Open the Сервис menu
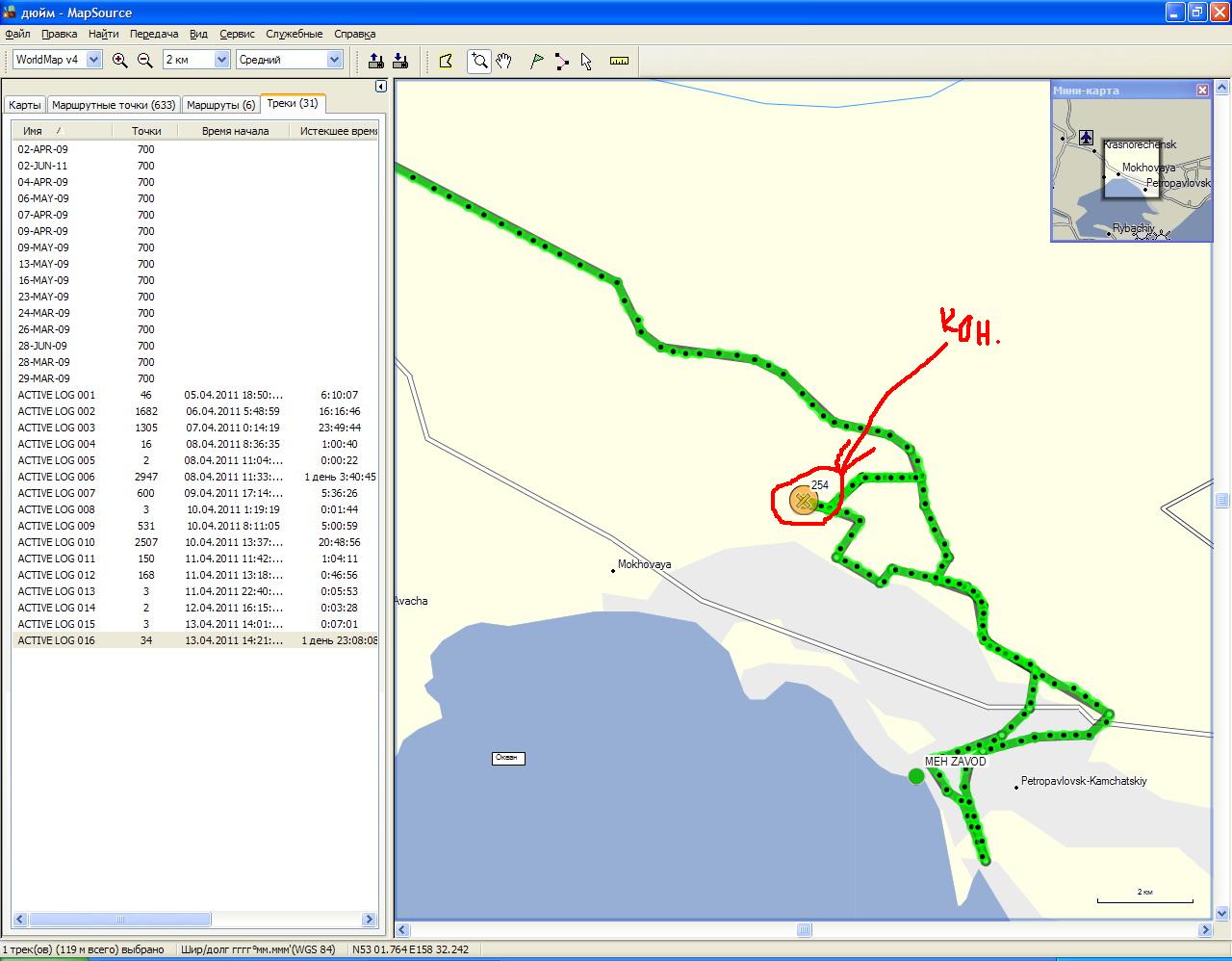This screenshot has width=1232, height=961. pyautogui.click(x=237, y=34)
